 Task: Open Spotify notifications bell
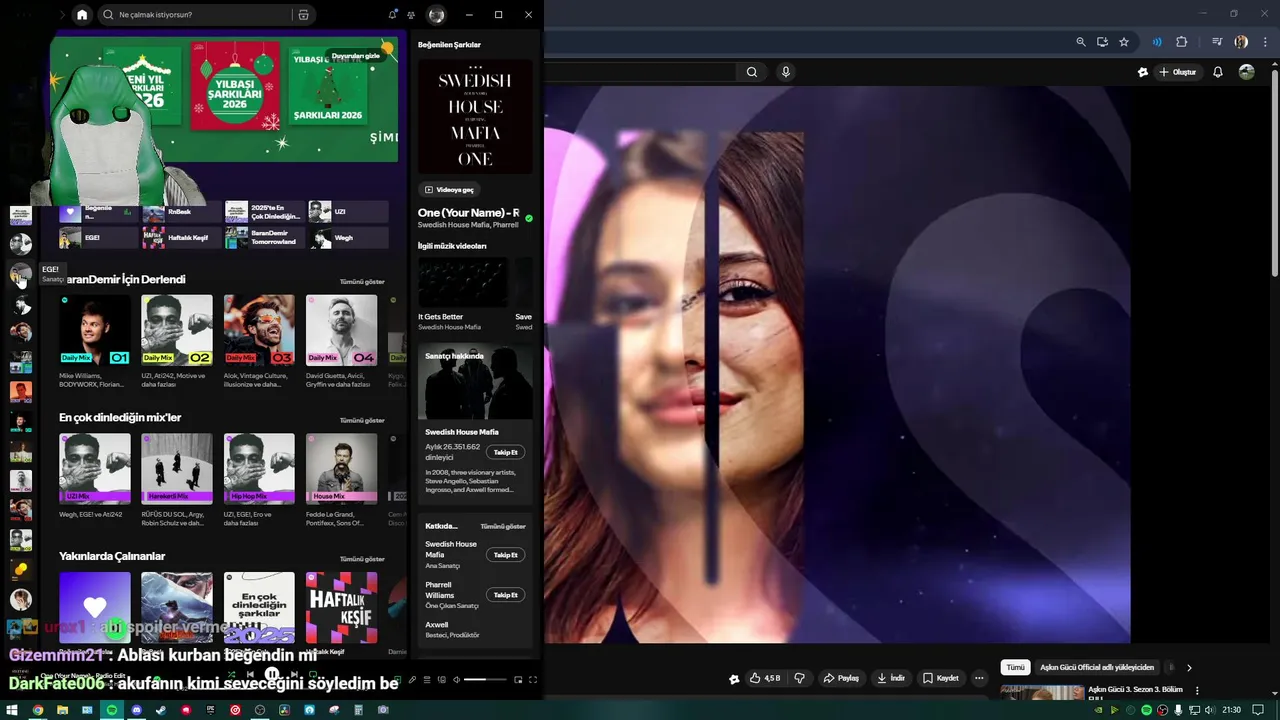click(392, 15)
